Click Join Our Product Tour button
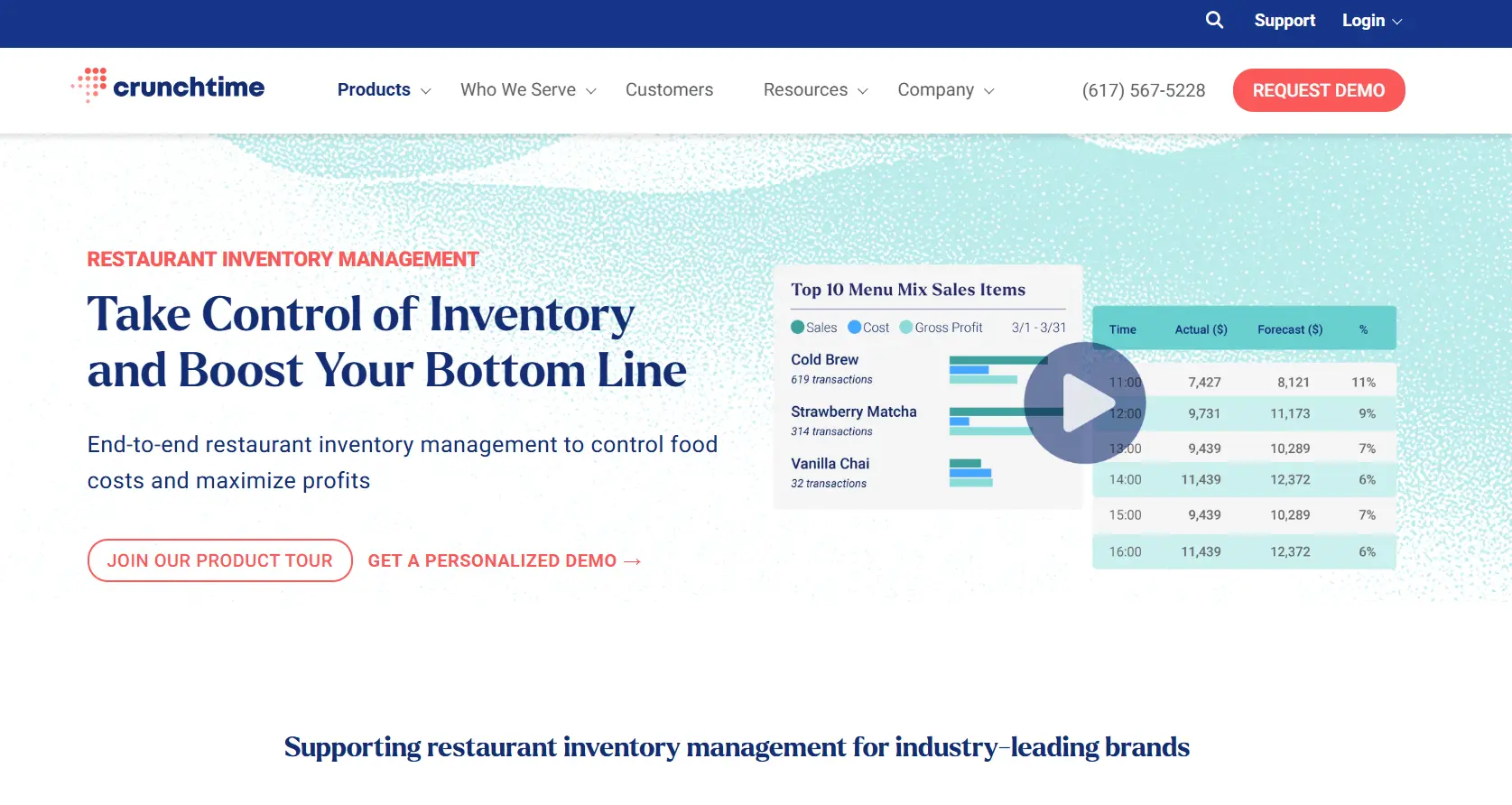The image size is (1512, 805). 220,560
